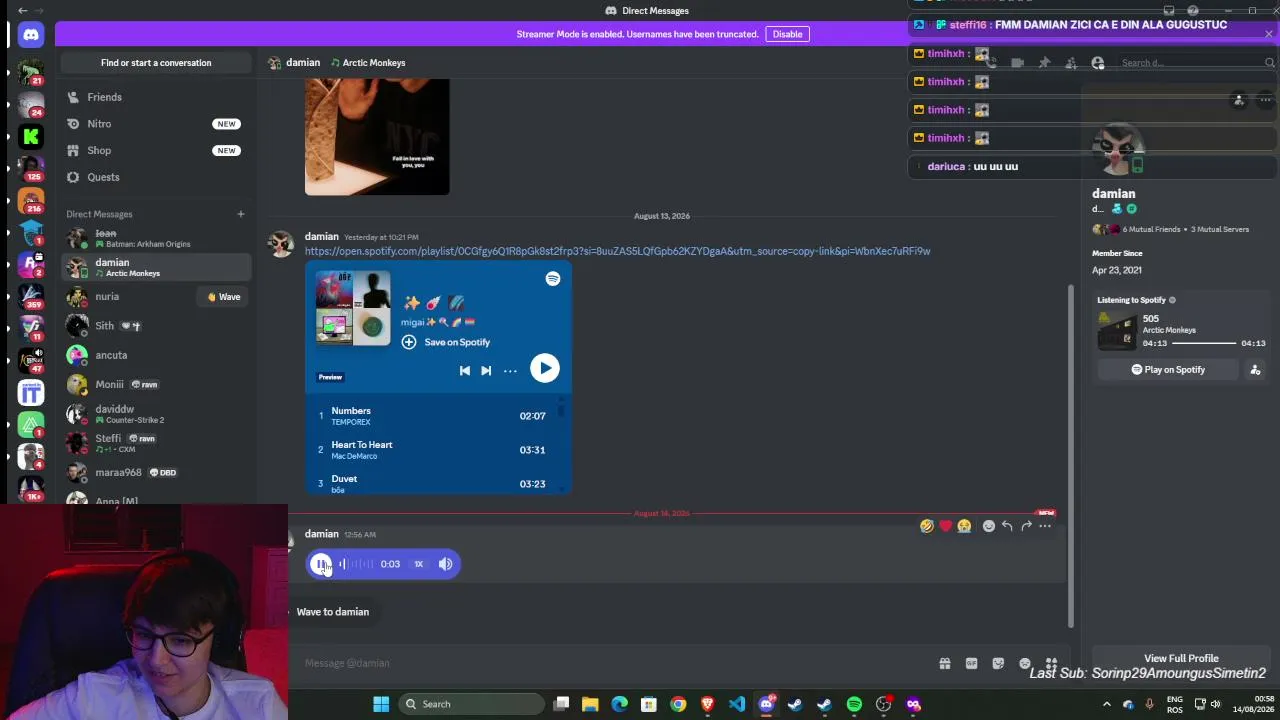The height and width of the screenshot is (720, 1280).
Task: Open the DM with daviddw
Action: (156, 414)
